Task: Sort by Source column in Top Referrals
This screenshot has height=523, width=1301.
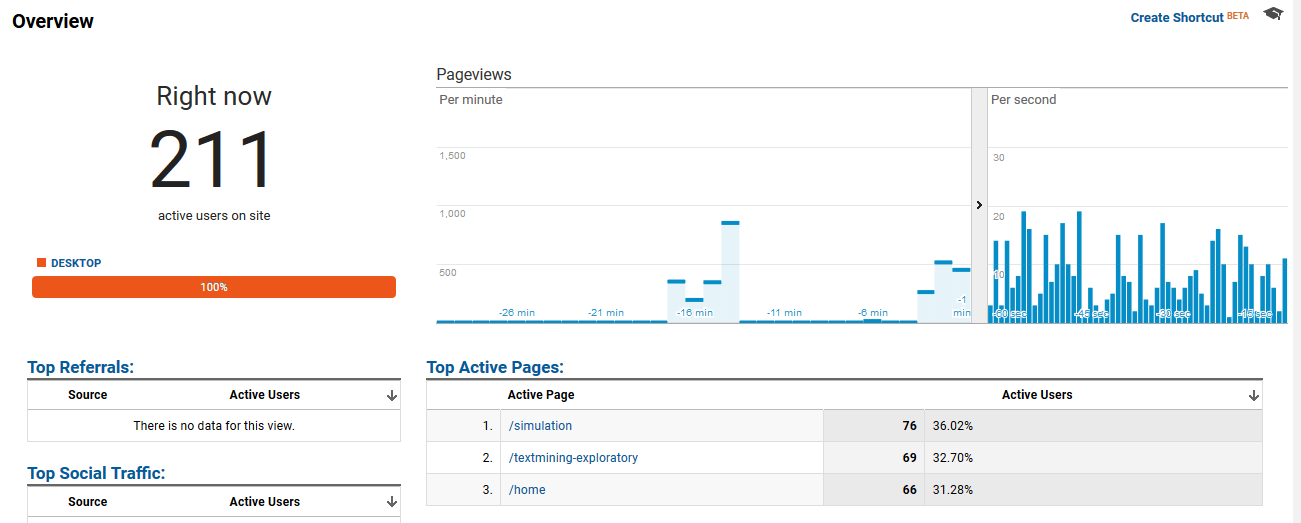Action: click(87, 395)
